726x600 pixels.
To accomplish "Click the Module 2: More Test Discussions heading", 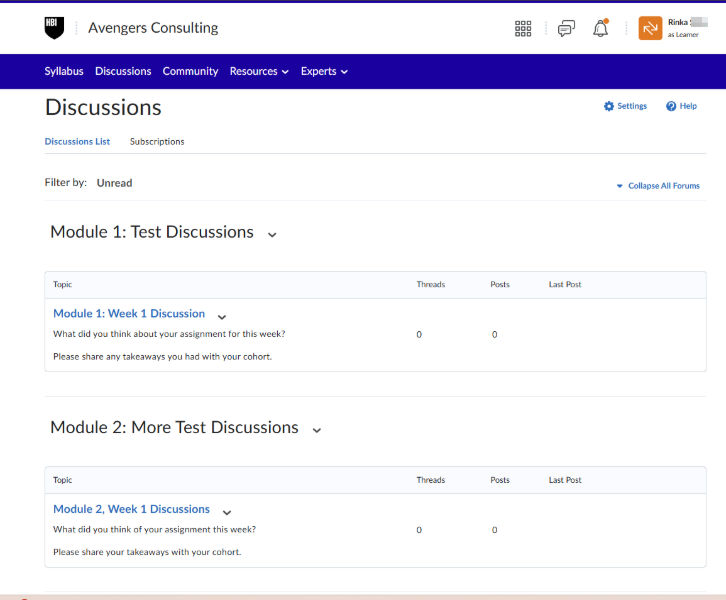I will pos(174,427).
